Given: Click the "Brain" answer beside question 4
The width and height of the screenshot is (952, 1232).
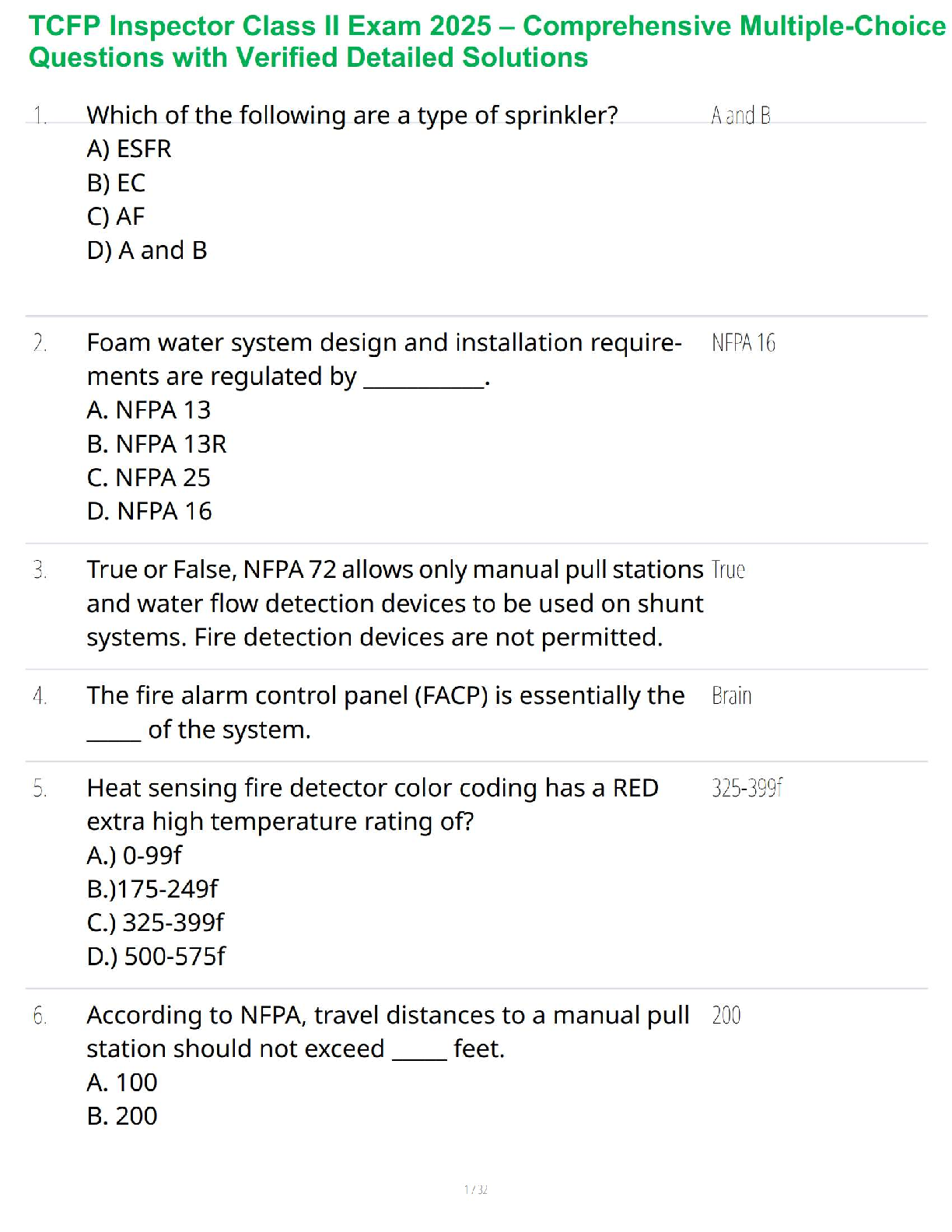Looking at the screenshot, I should (731, 695).
